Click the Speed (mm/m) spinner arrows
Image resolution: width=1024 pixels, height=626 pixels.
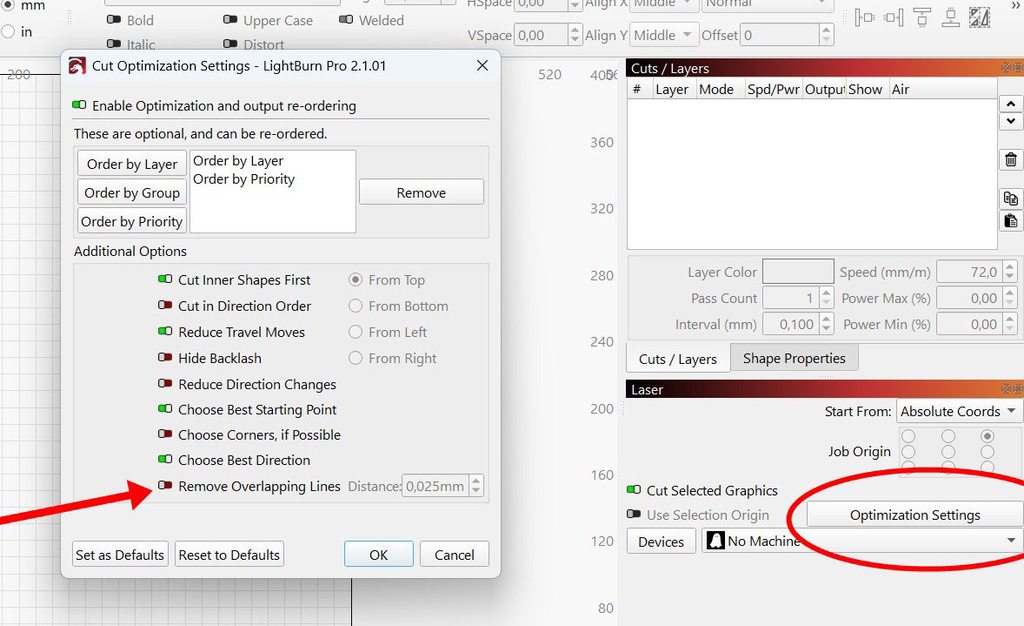(1010, 272)
